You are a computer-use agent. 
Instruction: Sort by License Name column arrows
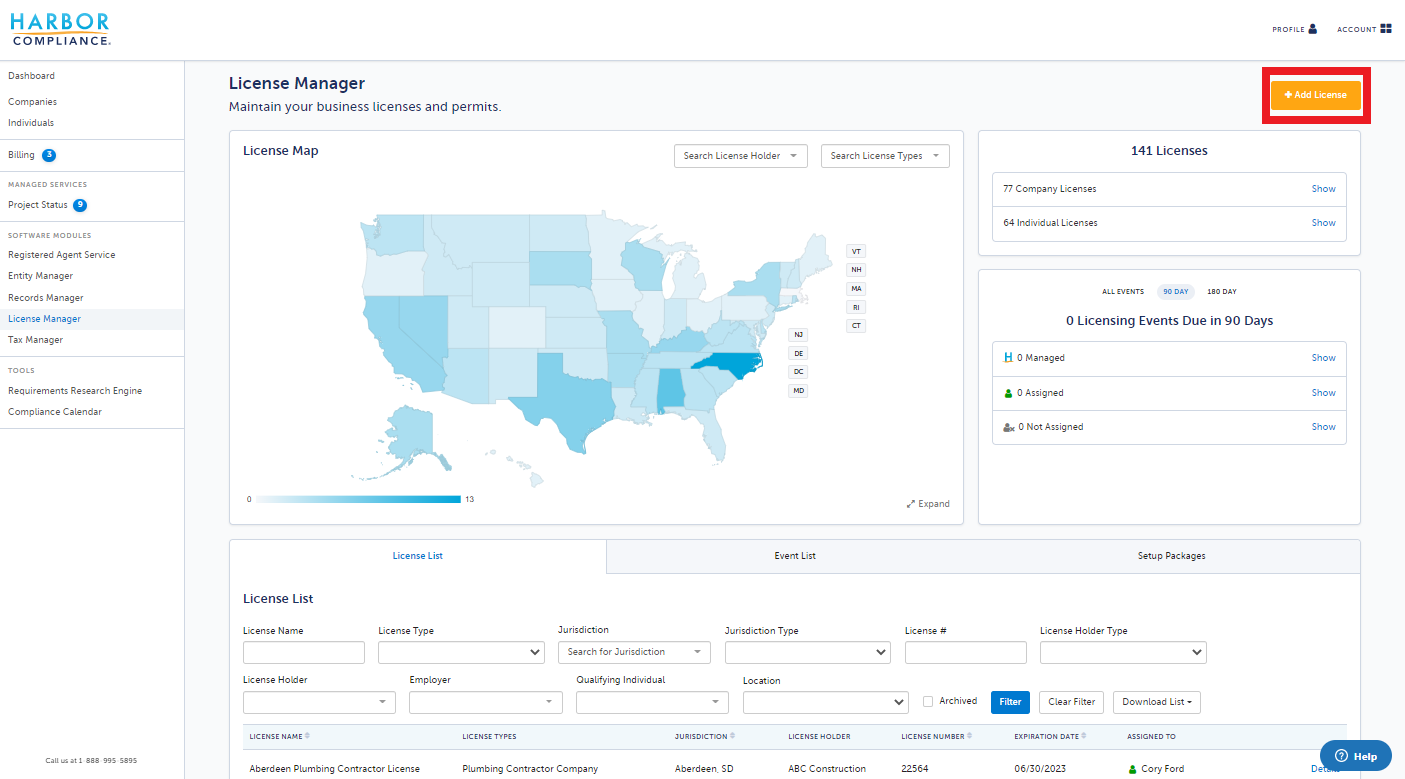pyautogui.click(x=307, y=736)
